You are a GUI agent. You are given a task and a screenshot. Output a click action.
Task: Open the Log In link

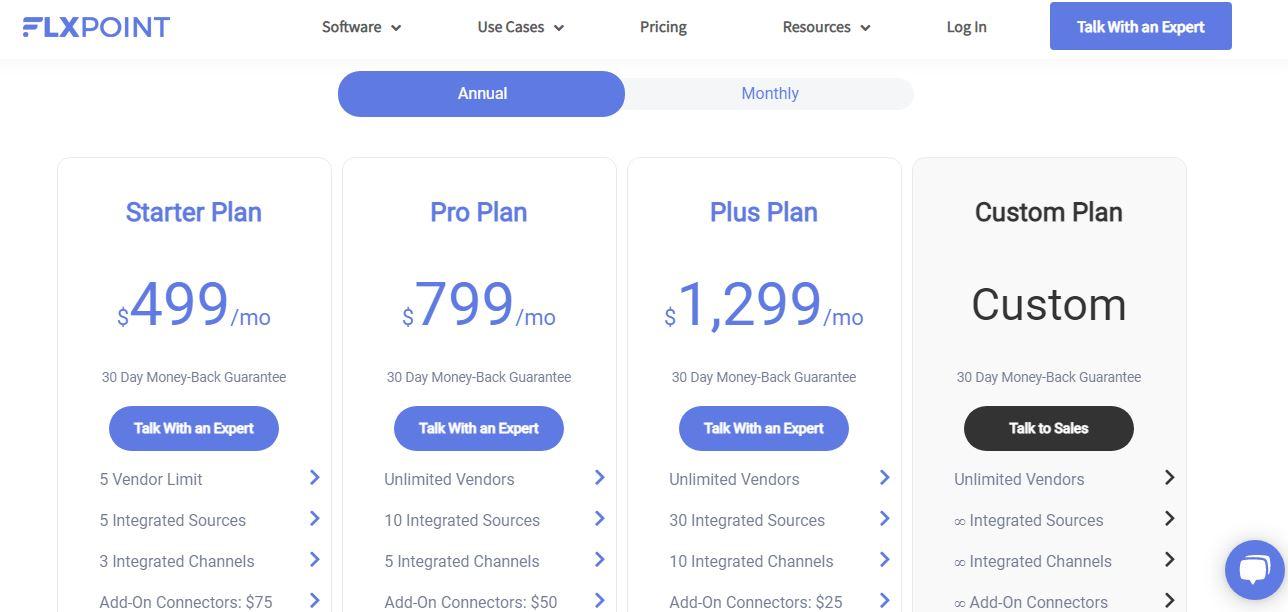966,27
